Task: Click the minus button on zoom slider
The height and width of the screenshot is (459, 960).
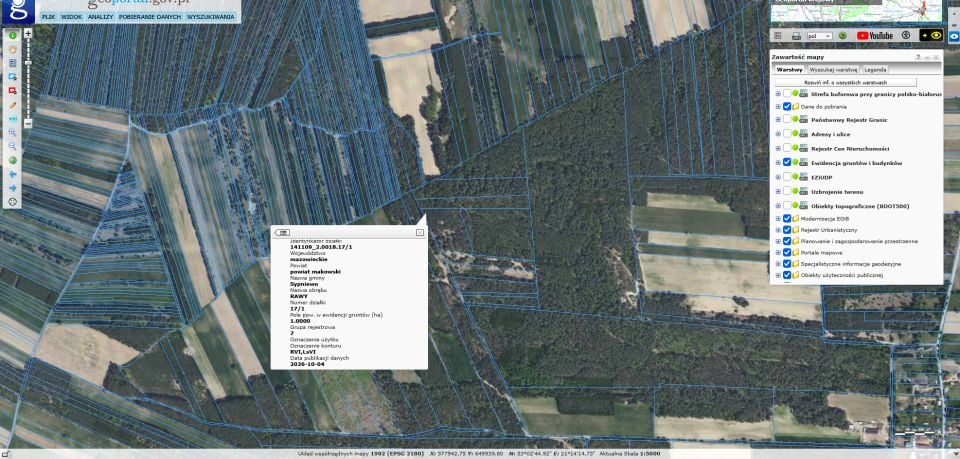Action: click(28, 124)
